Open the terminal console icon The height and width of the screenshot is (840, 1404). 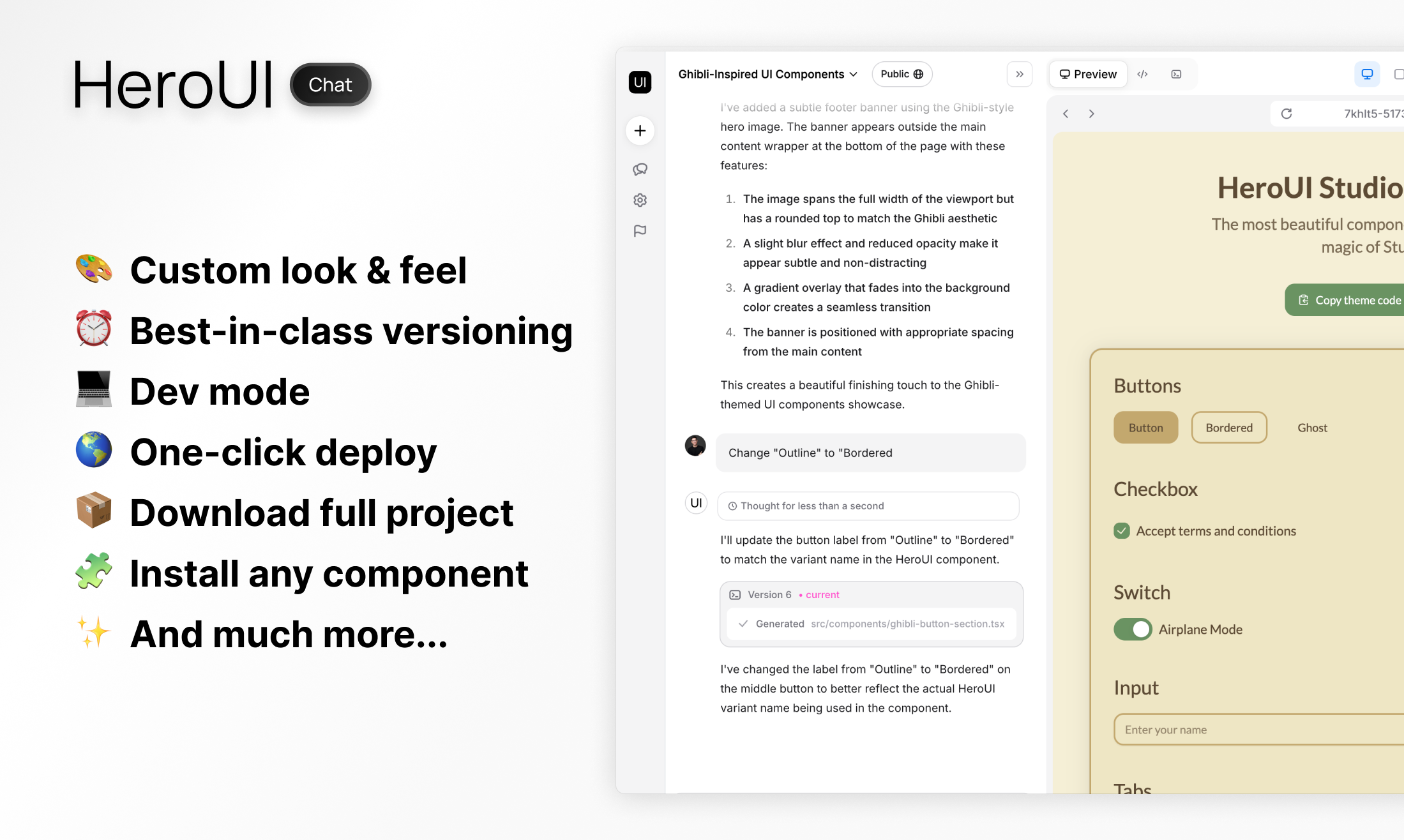[1176, 74]
